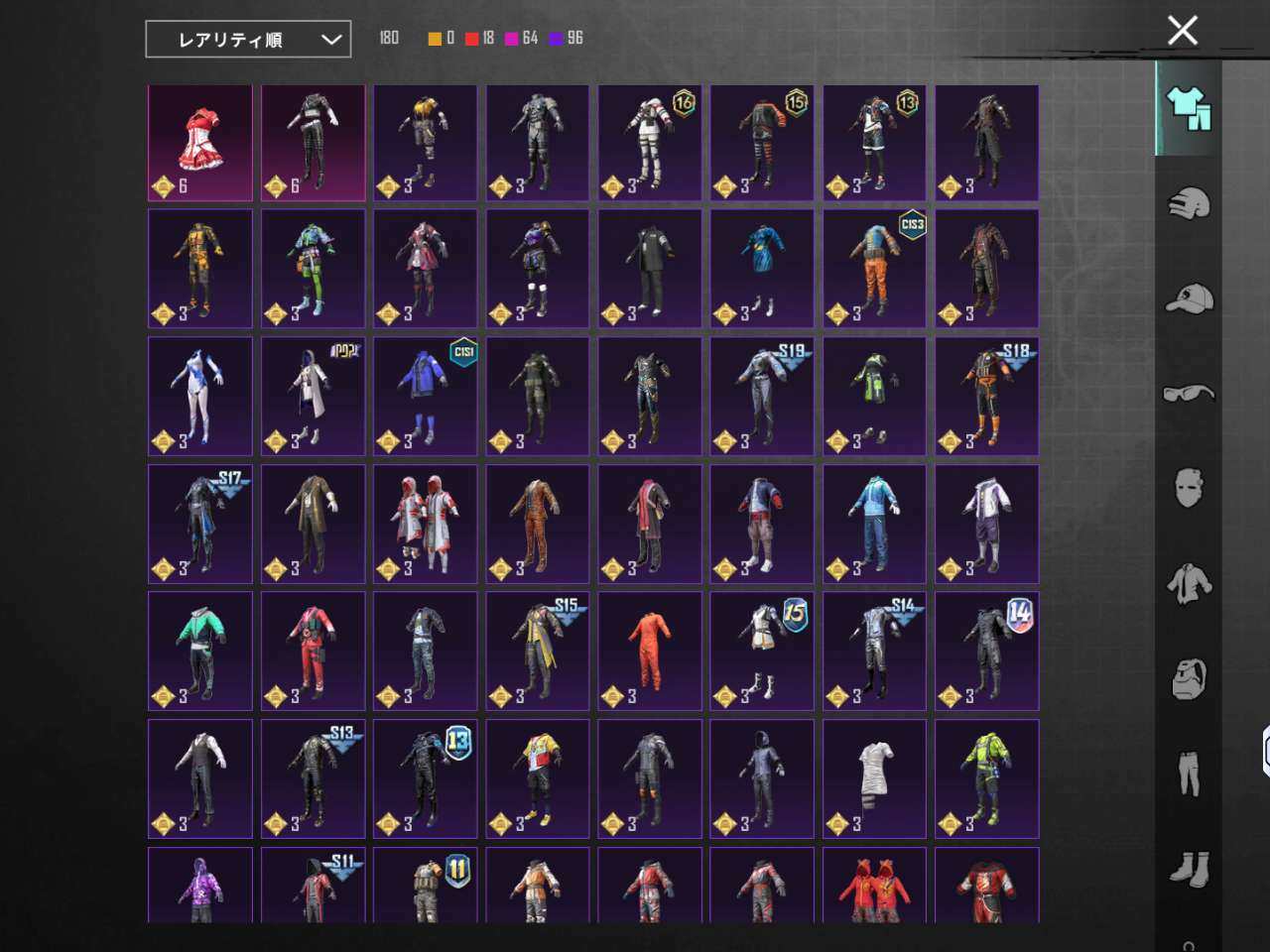Select the outfit with S11 label

point(313,886)
